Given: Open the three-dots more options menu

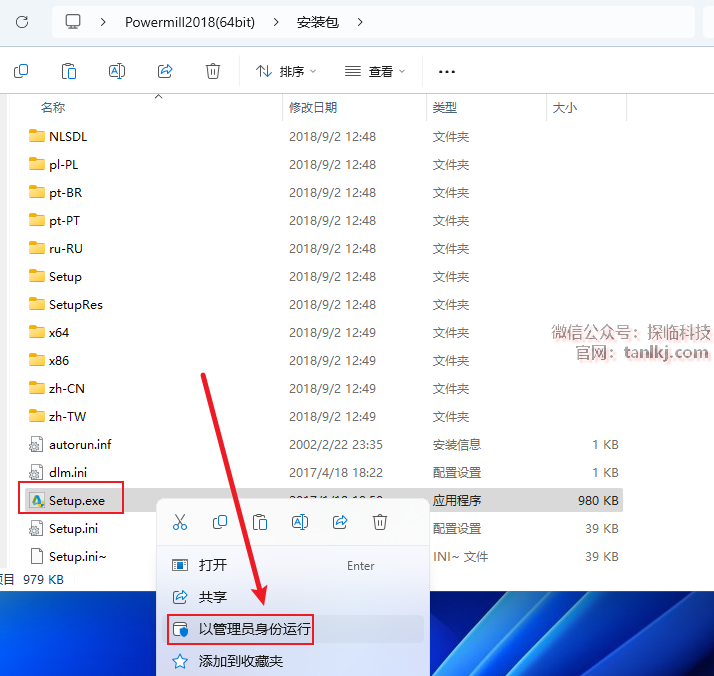Looking at the screenshot, I should click(x=447, y=71).
